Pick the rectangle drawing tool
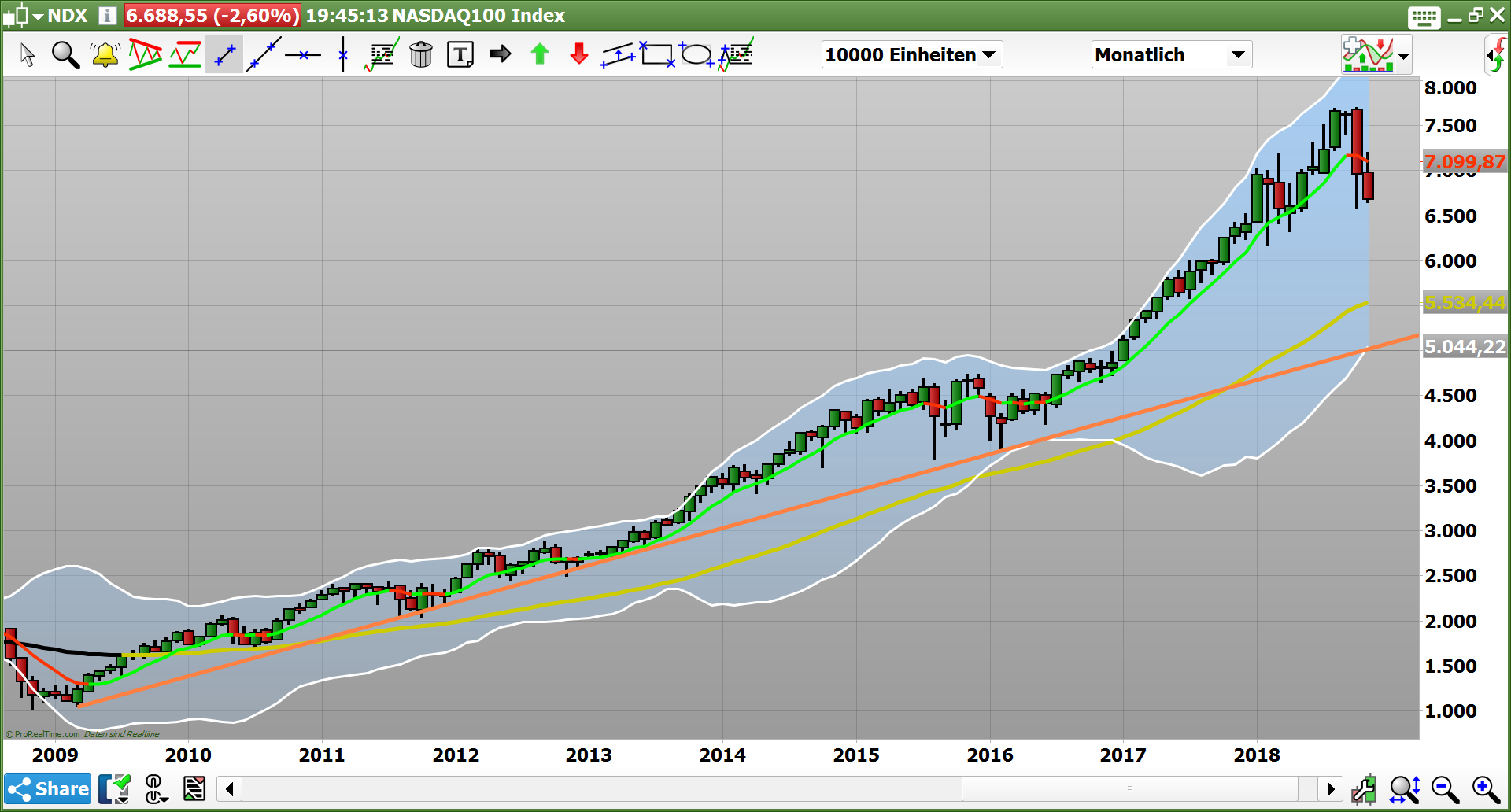This screenshot has height=812, width=1511. pos(657,54)
